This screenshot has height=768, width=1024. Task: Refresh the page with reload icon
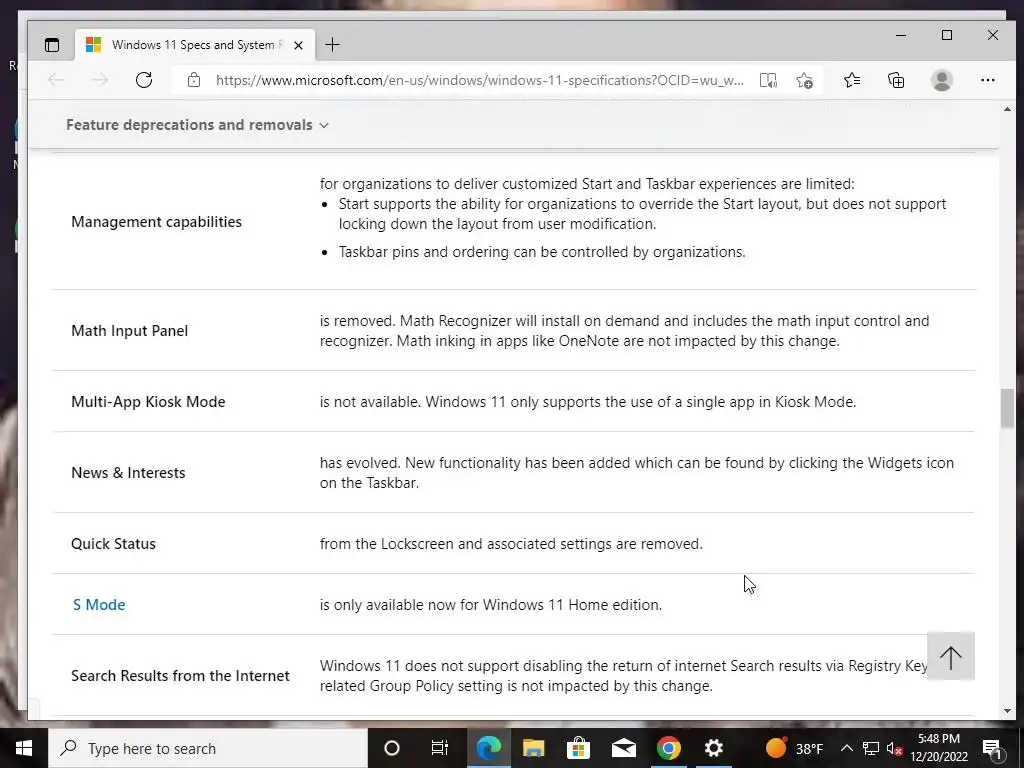[x=144, y=80]
